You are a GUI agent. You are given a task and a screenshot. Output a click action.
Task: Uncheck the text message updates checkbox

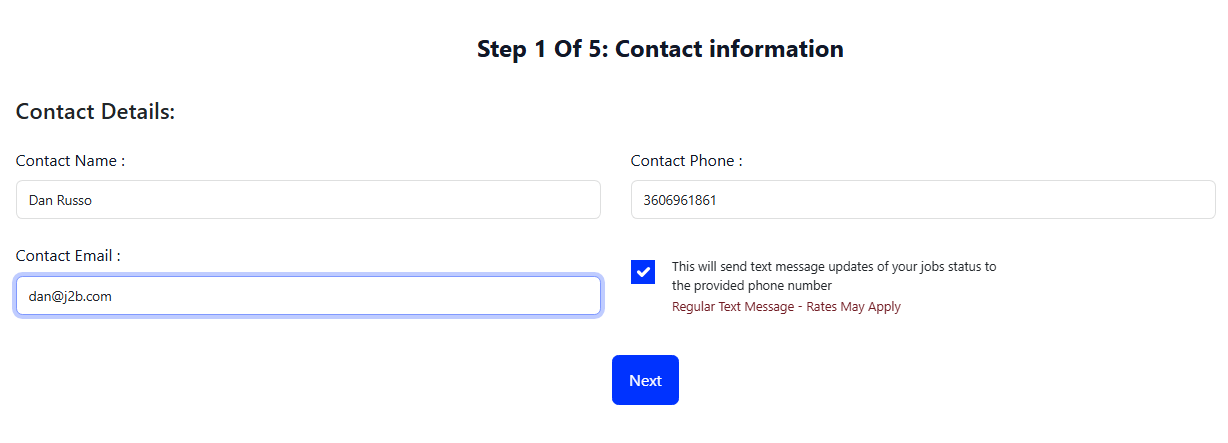point(643,272)
